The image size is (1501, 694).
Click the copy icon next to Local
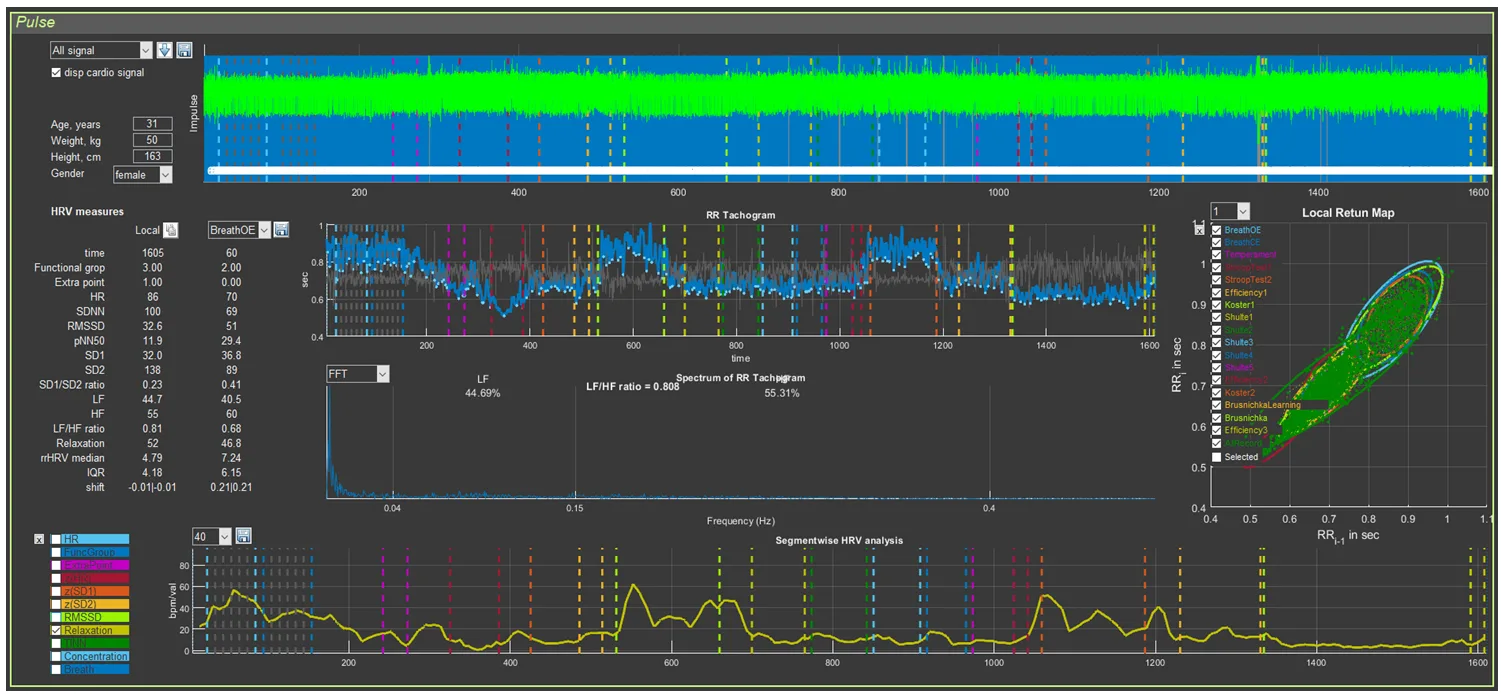click(170, 230)
